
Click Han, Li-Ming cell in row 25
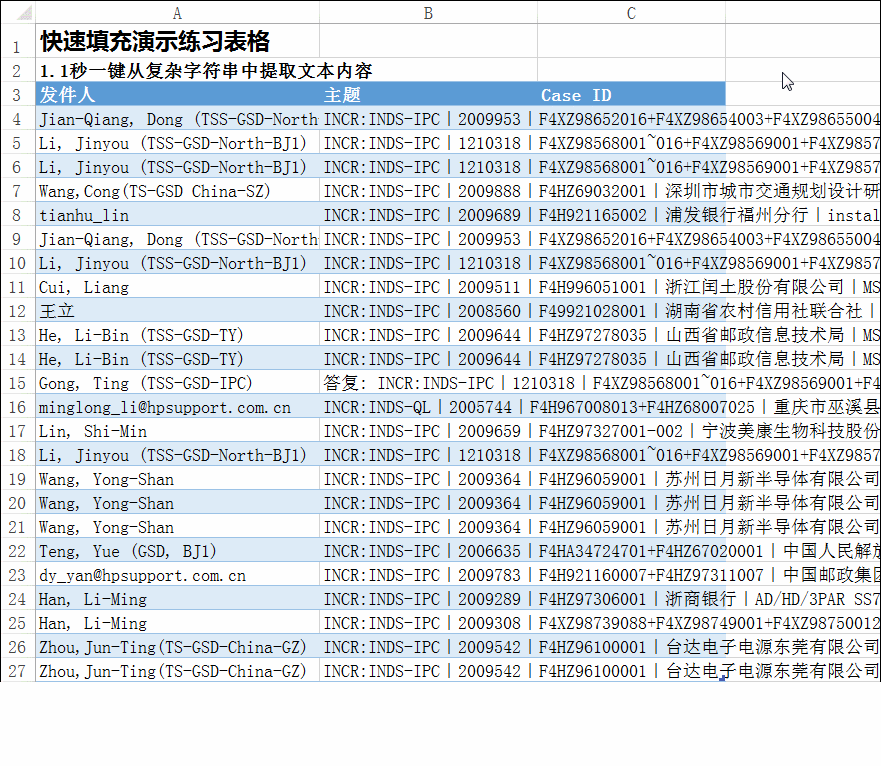(x=177, y=623)
